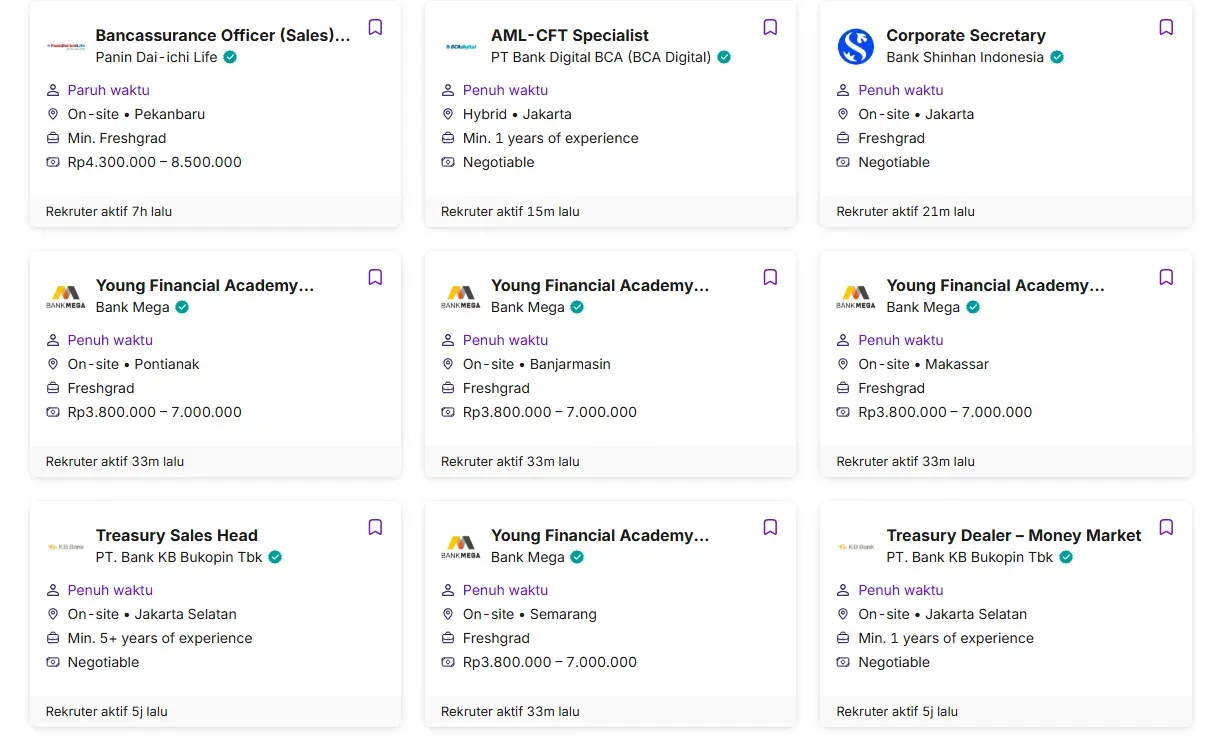Click bookmark icon on Banjarmasin Bank Mega job
The height and width of the screenshot is (744, 1229).
click(x=770, y=277)
